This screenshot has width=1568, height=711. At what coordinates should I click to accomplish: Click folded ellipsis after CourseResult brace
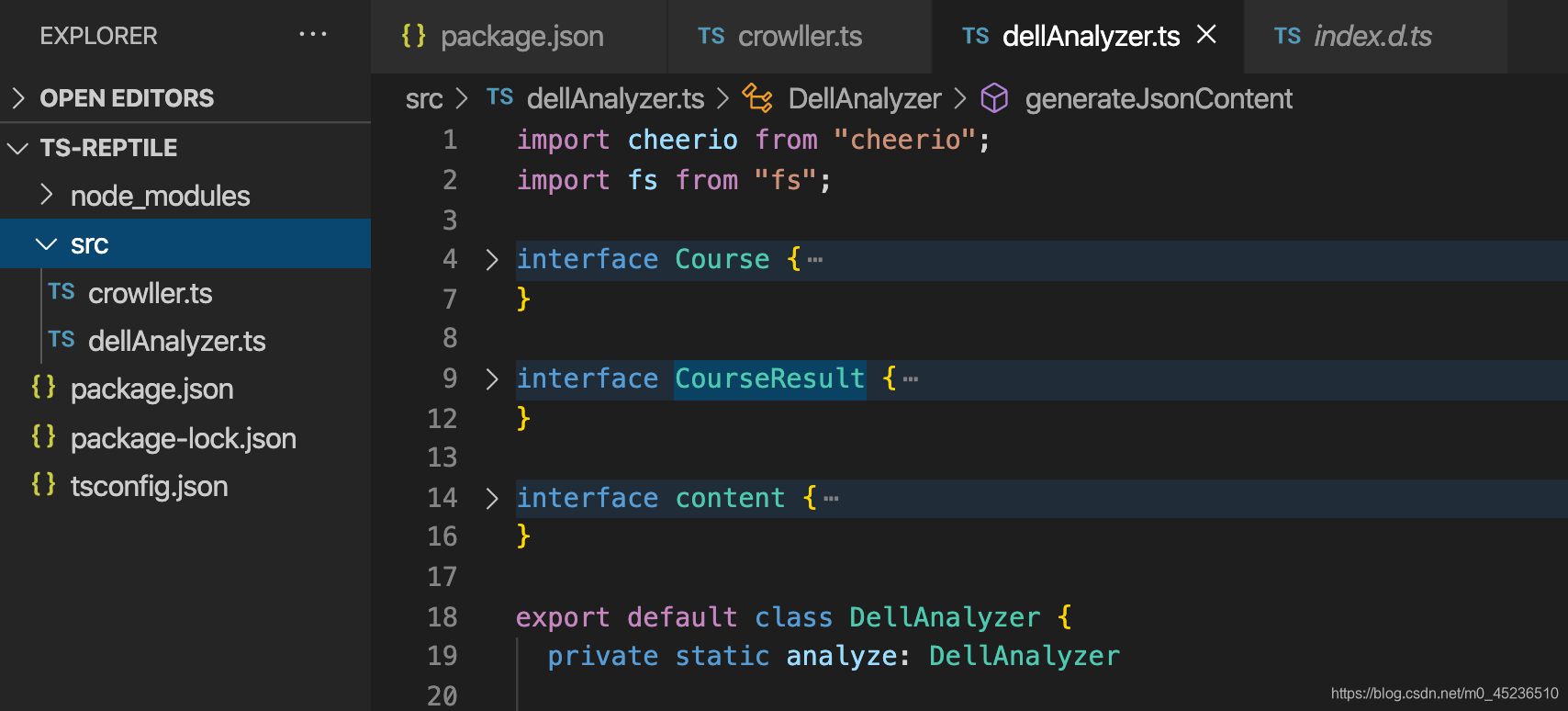911,379
